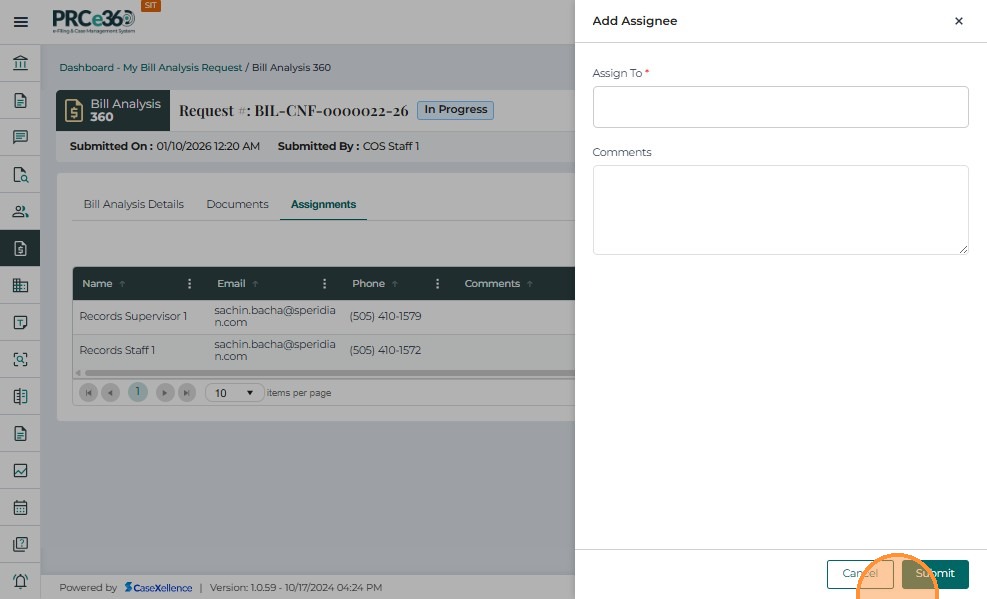Click the horizontal table scrollbar

click(x=329, y=373)
